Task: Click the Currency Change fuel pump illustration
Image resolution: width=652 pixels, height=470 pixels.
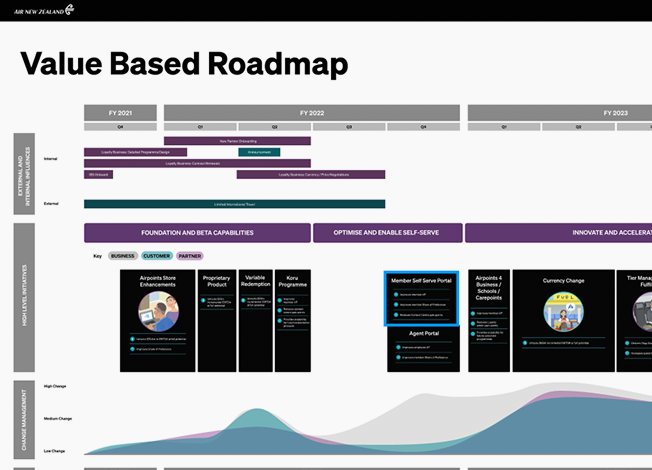Action: click(x=563, y=312)
